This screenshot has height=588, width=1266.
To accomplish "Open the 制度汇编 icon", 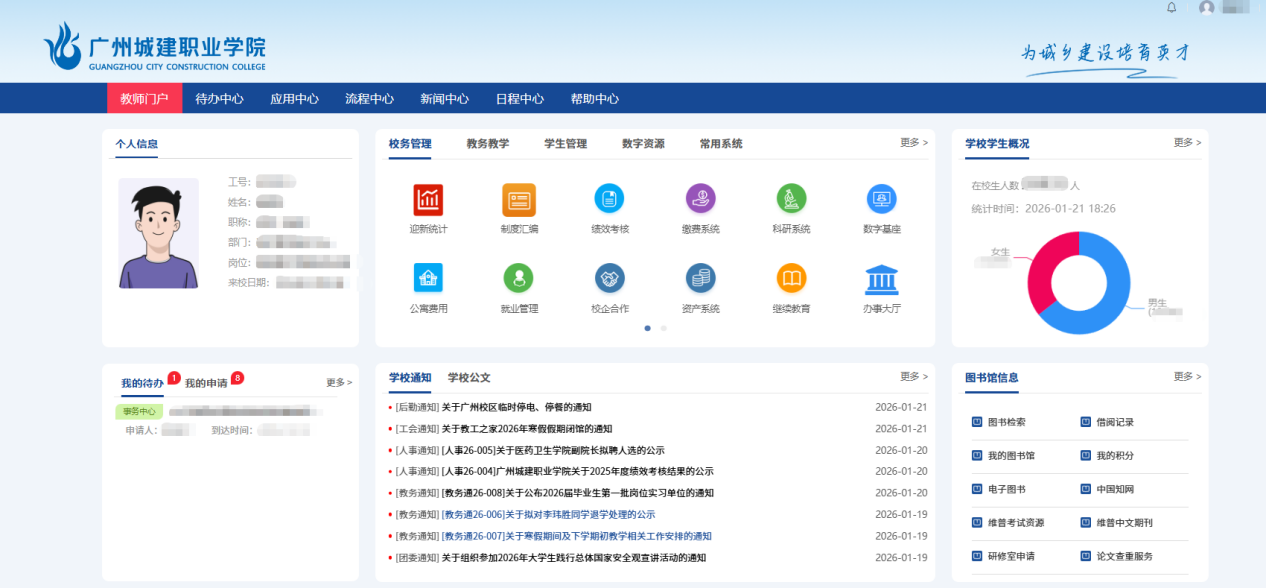I will click(519, 200).
